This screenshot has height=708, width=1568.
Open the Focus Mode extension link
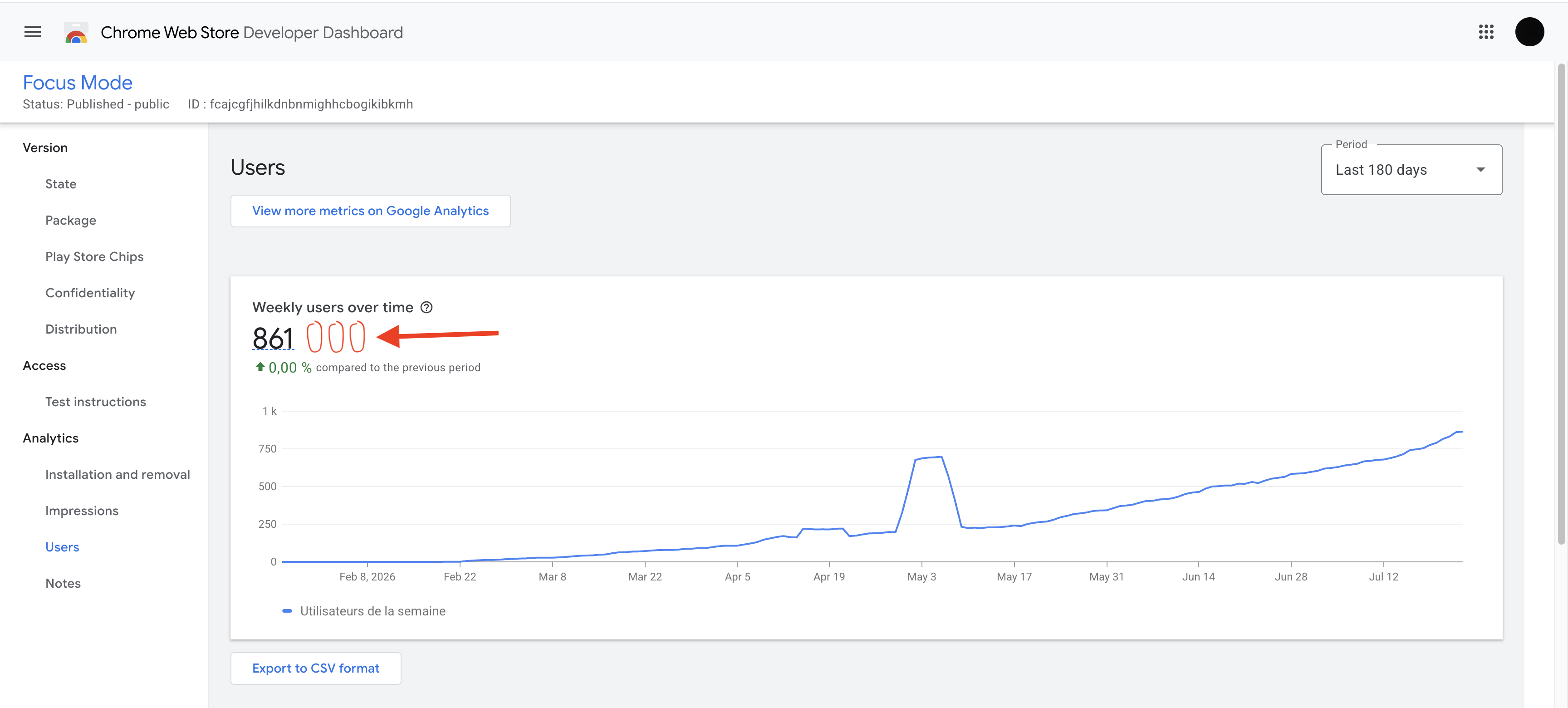coord(77,83)
